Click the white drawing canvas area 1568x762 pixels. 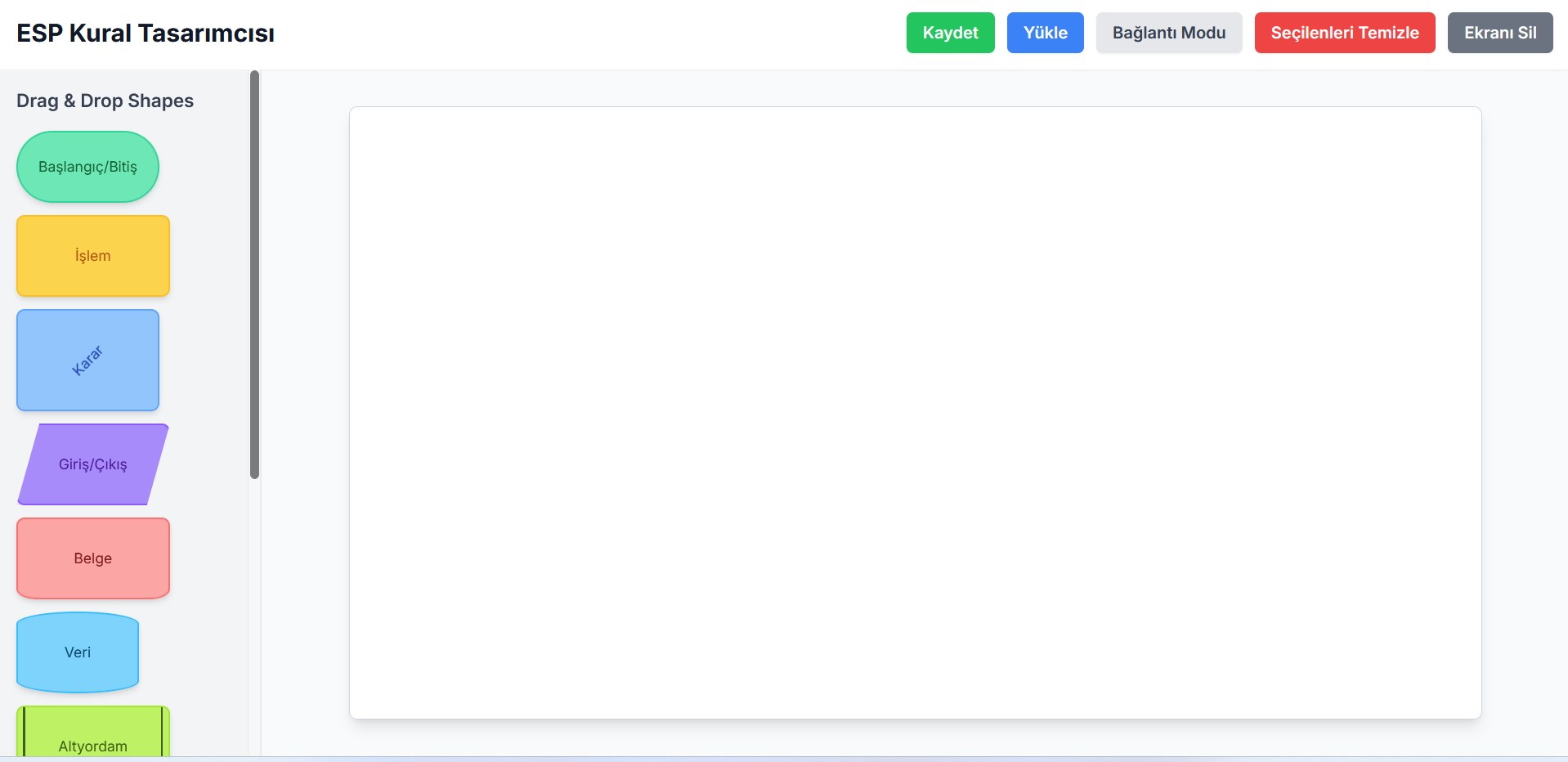tap(916, 413)
